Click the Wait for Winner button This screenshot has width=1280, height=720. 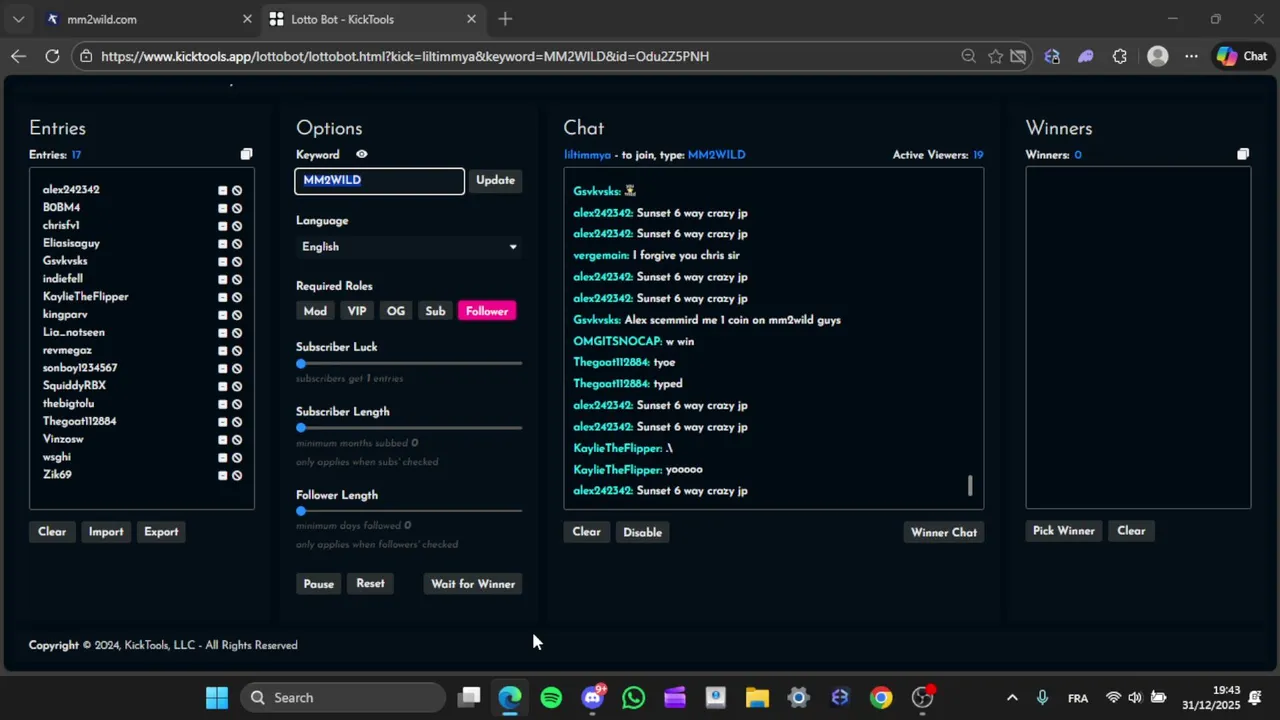[x=473, y=584]
